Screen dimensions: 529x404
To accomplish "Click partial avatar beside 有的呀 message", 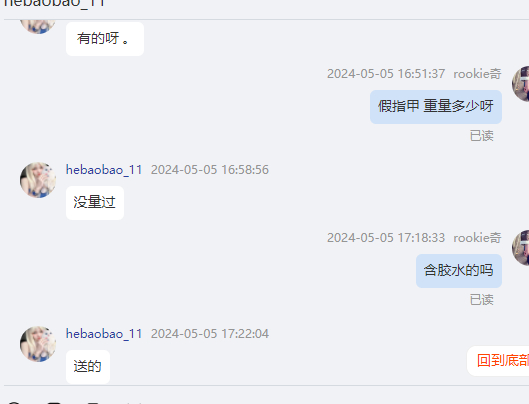I will tap(38, 27).
